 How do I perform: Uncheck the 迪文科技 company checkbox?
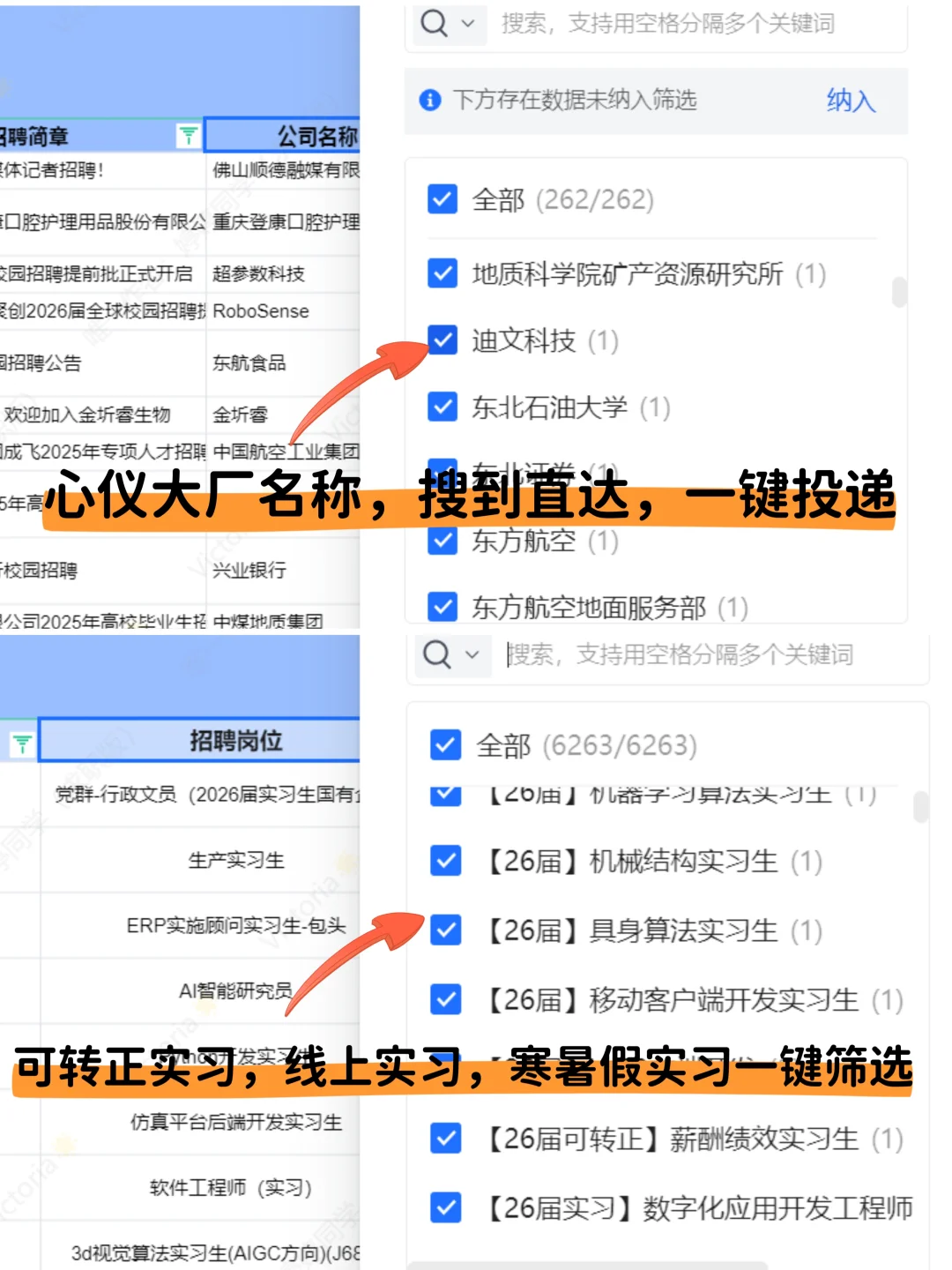coord(442,341)
